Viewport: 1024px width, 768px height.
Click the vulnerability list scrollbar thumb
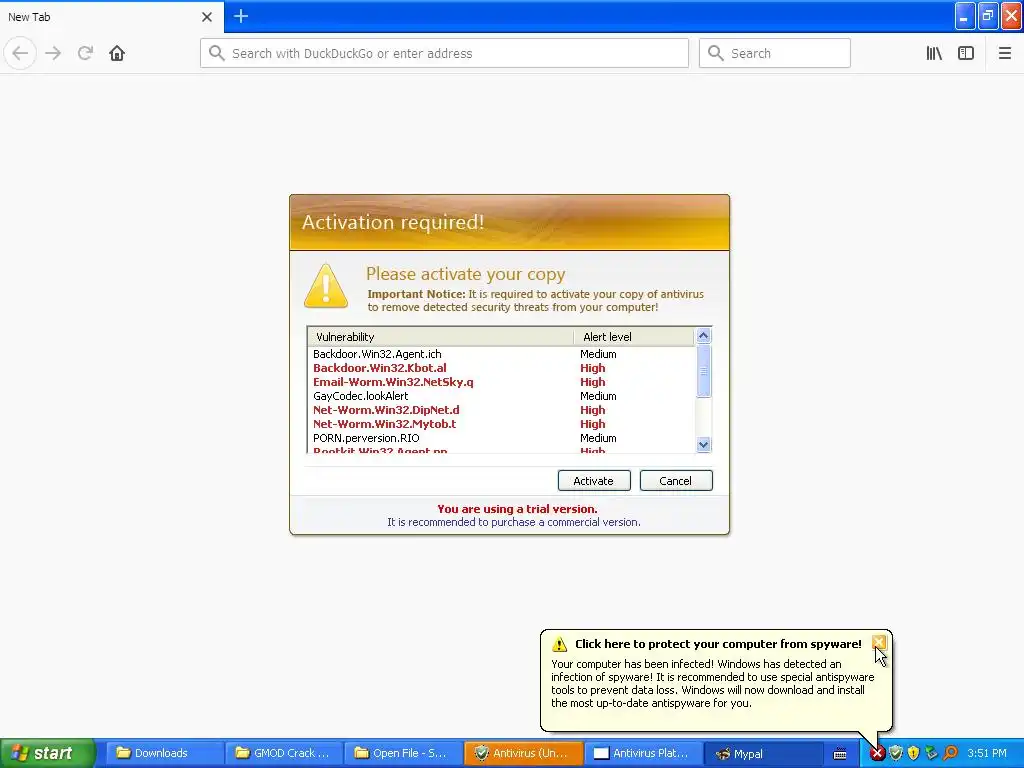coord(703,370)
